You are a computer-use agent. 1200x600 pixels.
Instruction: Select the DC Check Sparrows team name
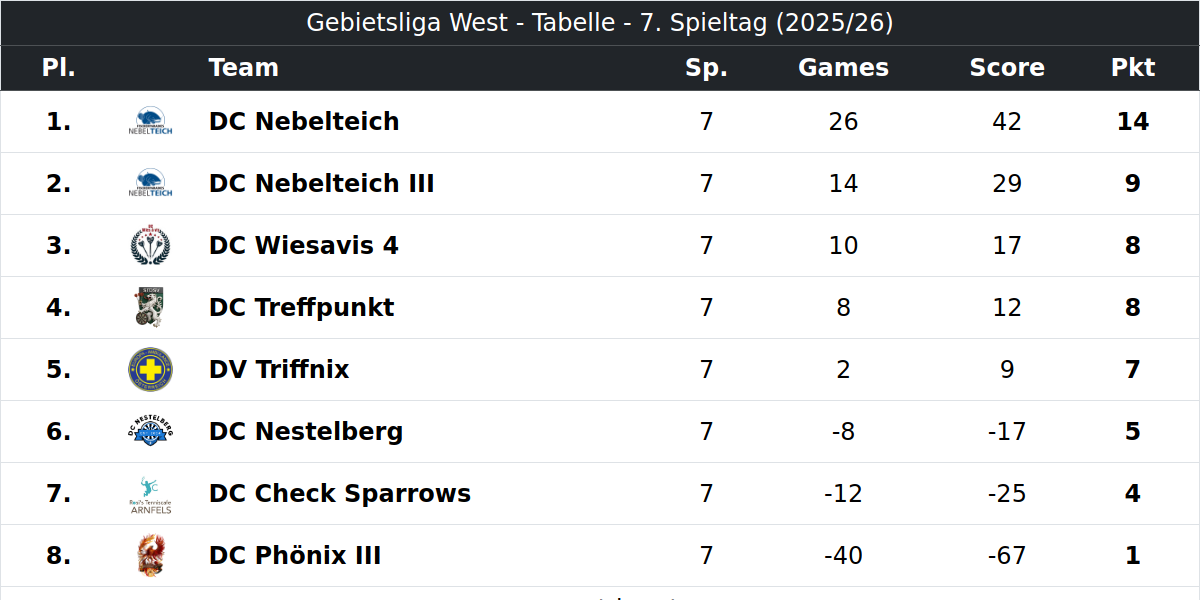(x=340, y=494)
